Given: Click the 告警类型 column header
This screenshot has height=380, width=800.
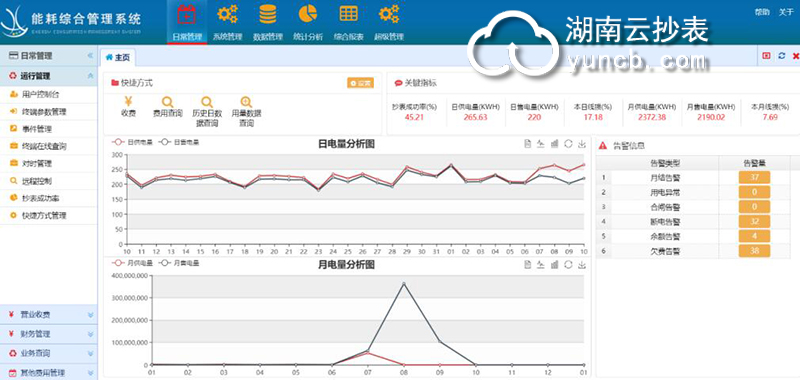Looking at the screenshot, I should tap(665, 163).
